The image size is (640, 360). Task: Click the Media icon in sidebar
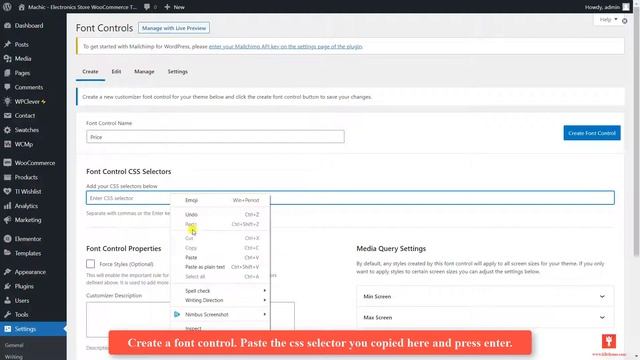pyautogui.click(x=7, y=58)
